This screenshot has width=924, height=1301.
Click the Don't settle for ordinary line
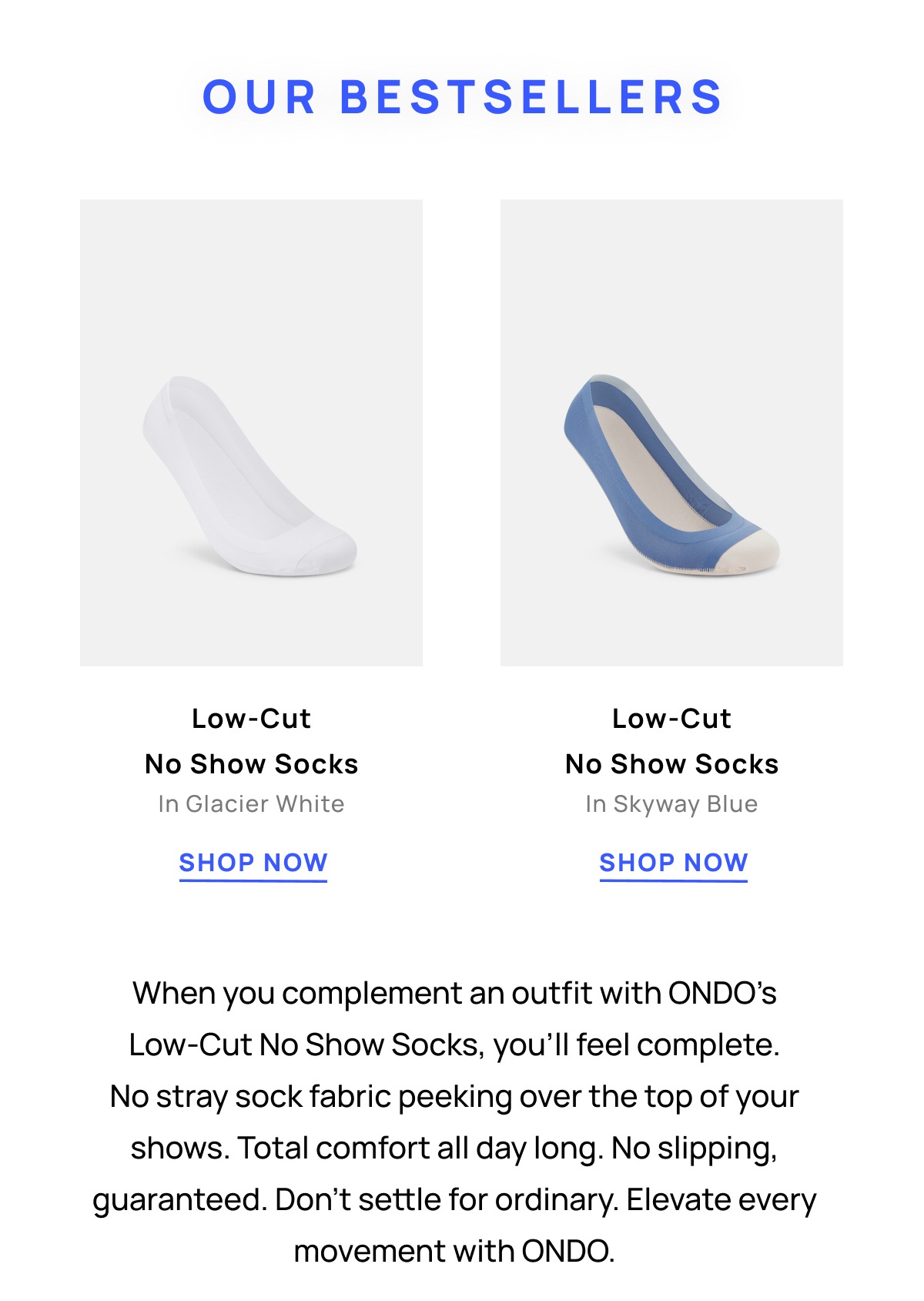[x=454, y=1200]
